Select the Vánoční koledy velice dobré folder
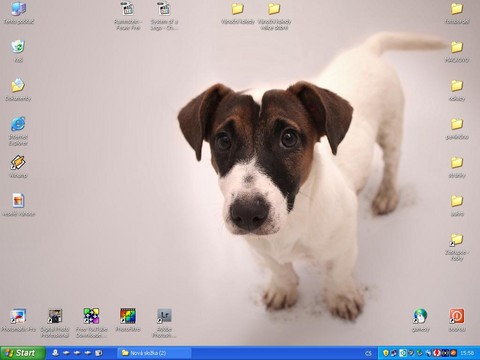 click(x=274, y=9)
